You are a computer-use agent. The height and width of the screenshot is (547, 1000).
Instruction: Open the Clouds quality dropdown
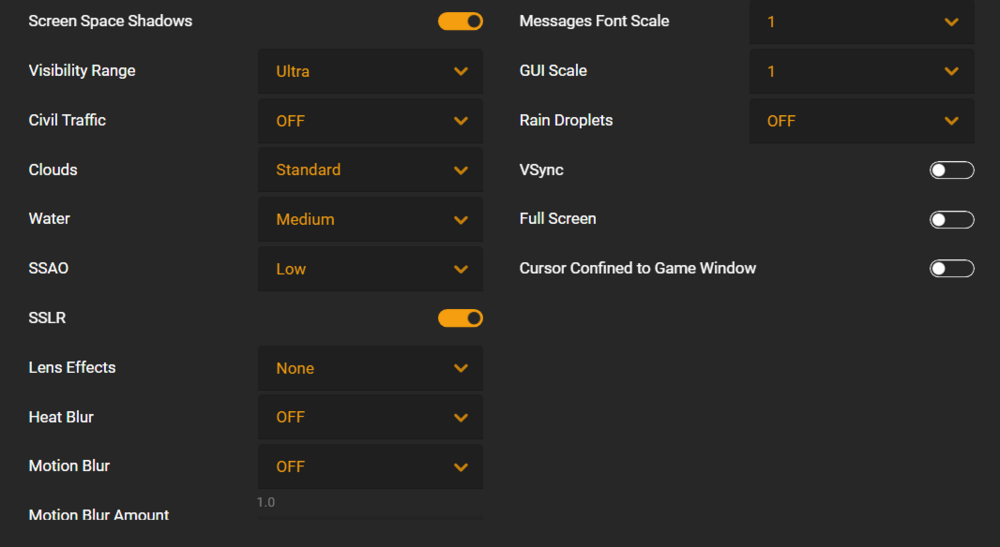(x=370, y=170)
